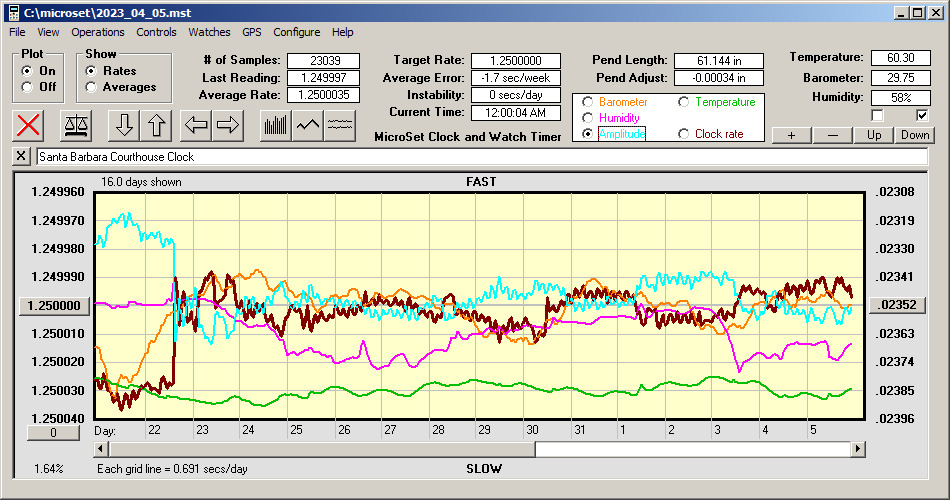Click the .02352 right axis button

tap(897, 305)
